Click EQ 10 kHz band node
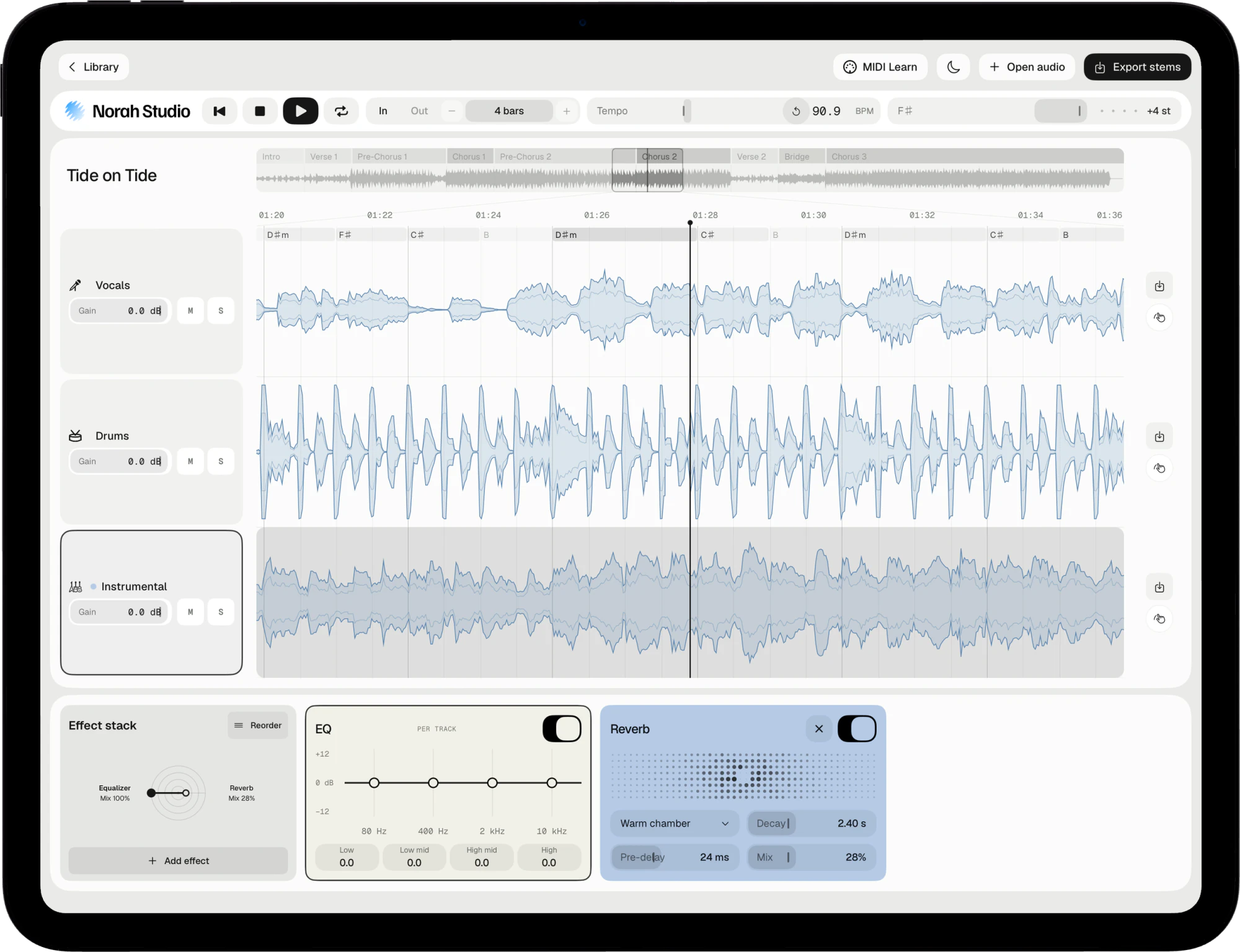 point(552,783)
